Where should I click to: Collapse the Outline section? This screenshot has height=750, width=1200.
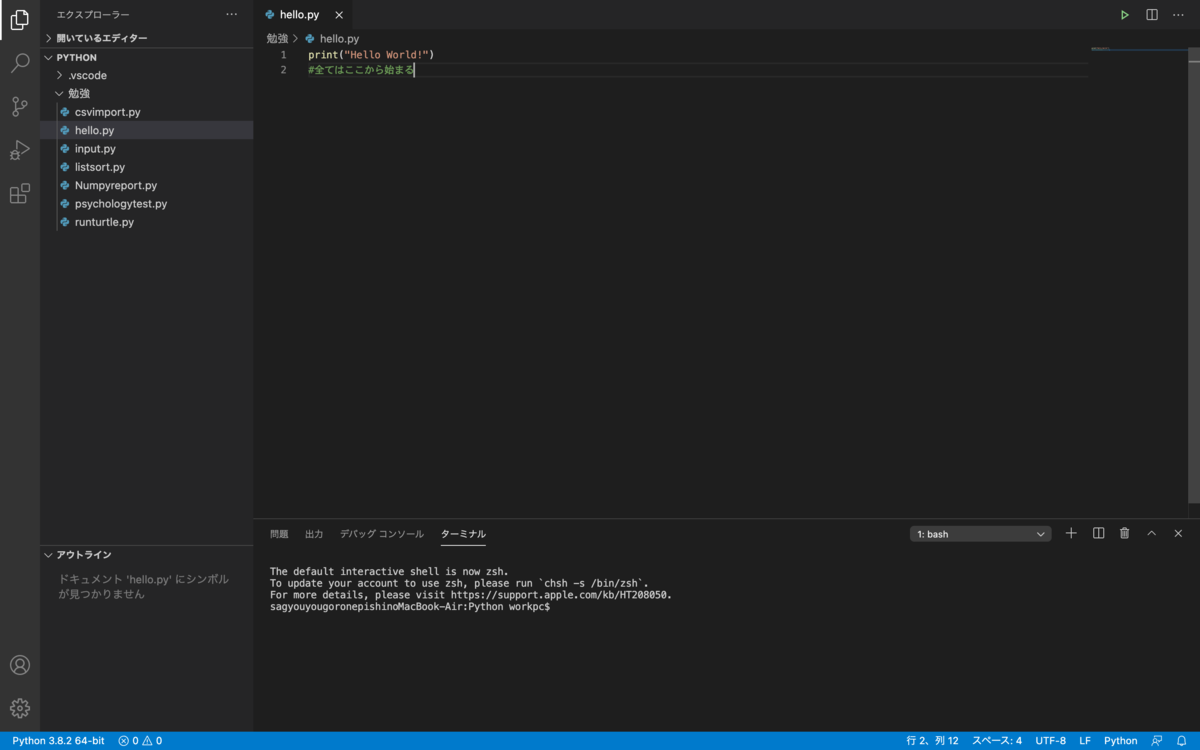(x=147, y=555)
